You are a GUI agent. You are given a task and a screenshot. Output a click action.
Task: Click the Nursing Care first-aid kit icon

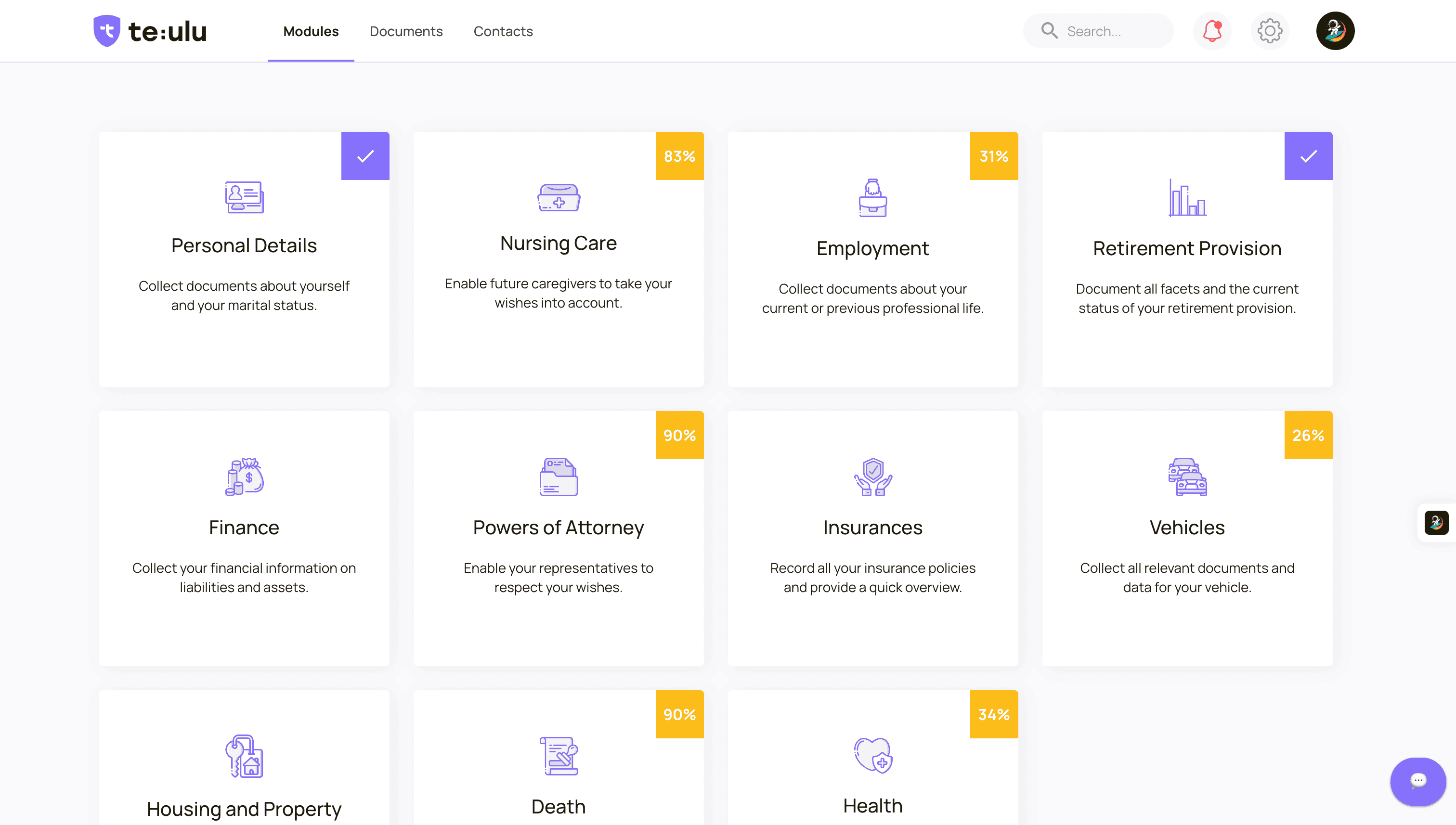[x=558, y=197]
